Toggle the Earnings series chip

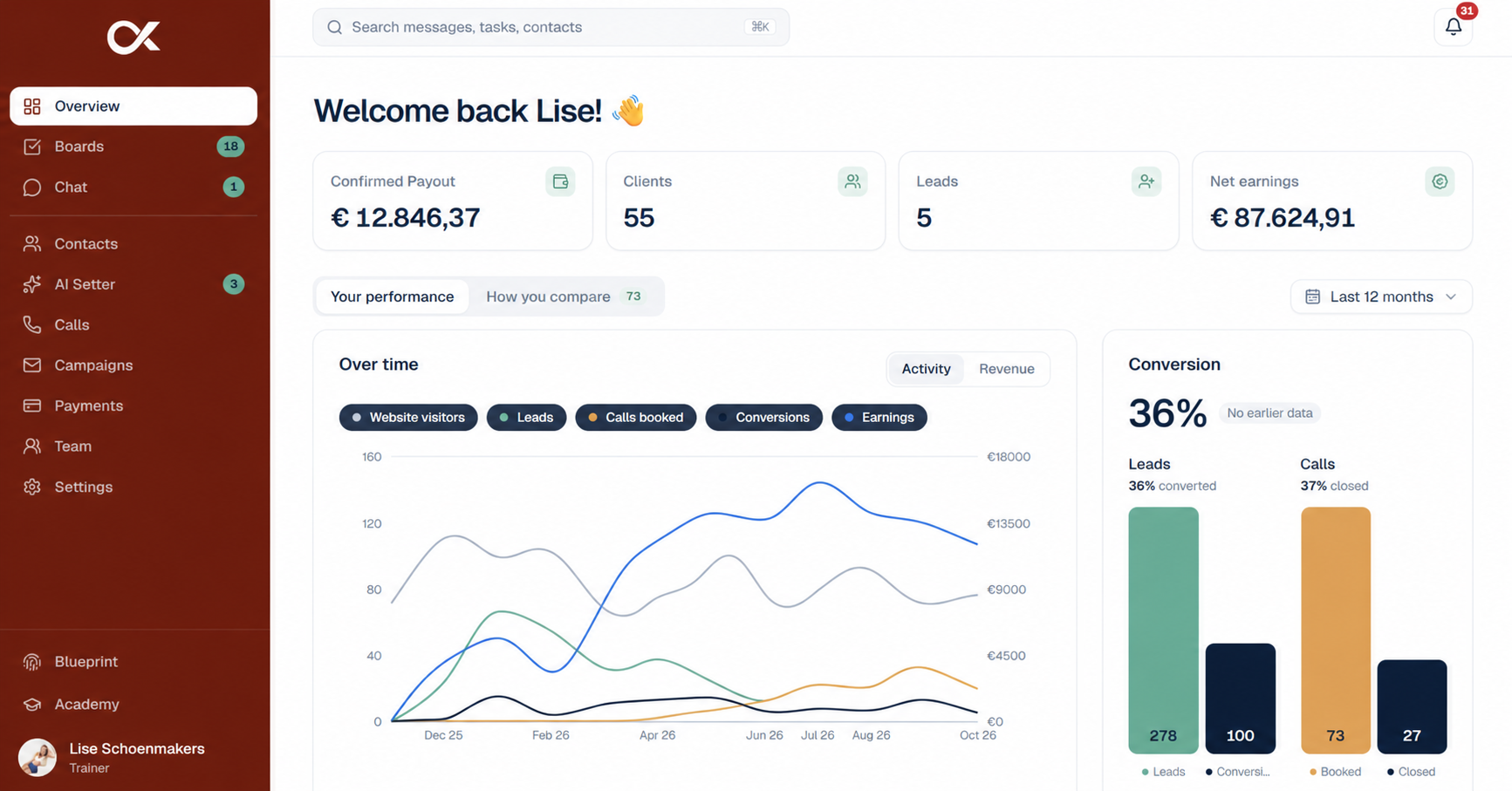coord(879,417)
